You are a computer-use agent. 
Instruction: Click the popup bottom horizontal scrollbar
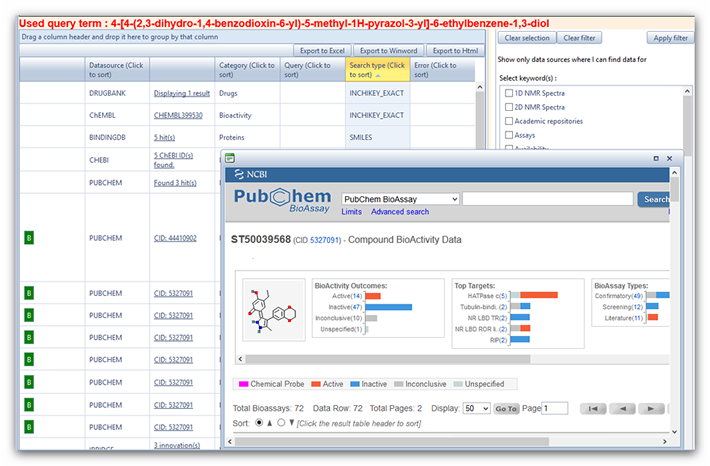(x=392, y=441)
